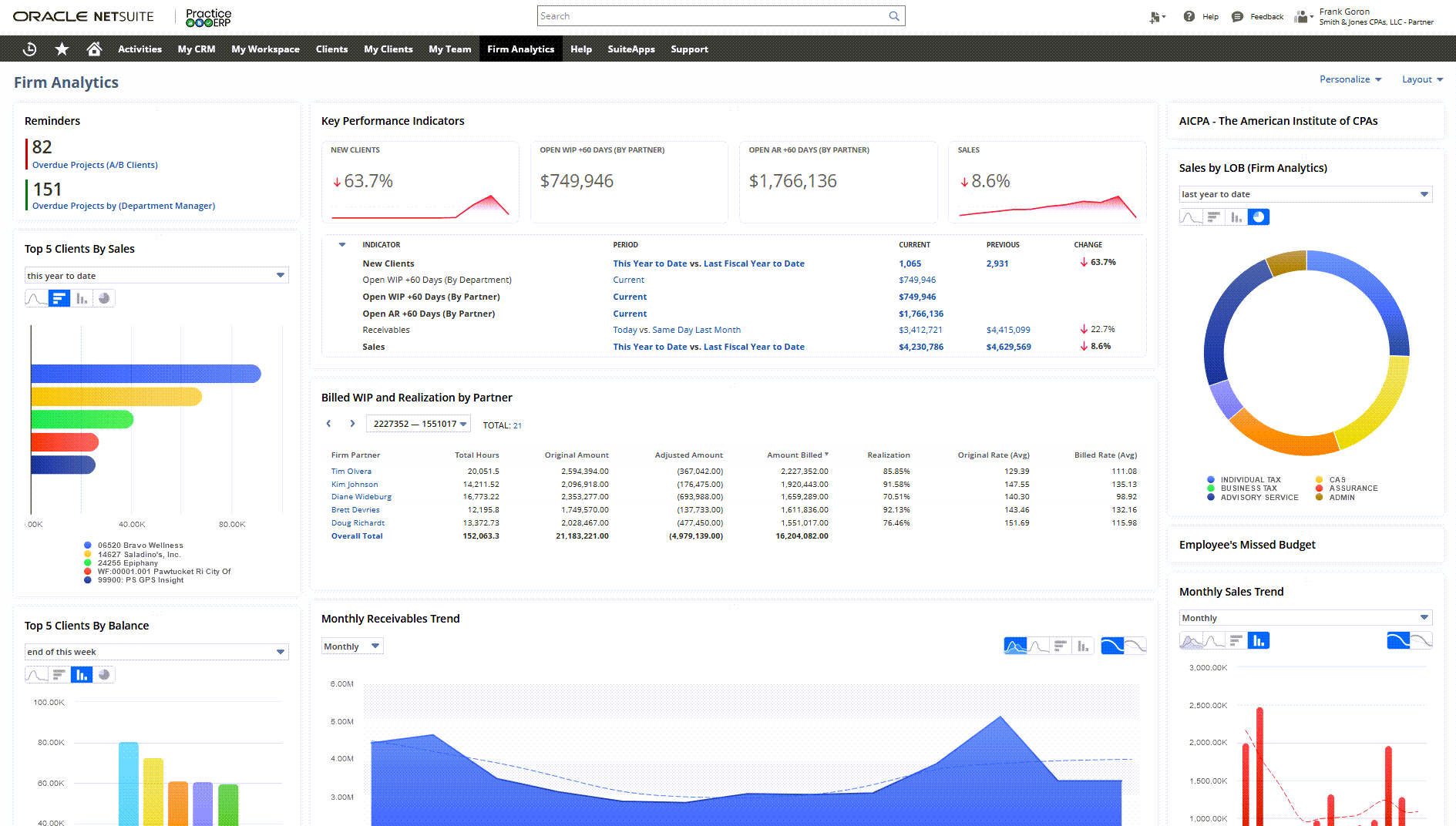
Task: Show next page of Billed WIP partners
Action: click(x=352, y=424)
